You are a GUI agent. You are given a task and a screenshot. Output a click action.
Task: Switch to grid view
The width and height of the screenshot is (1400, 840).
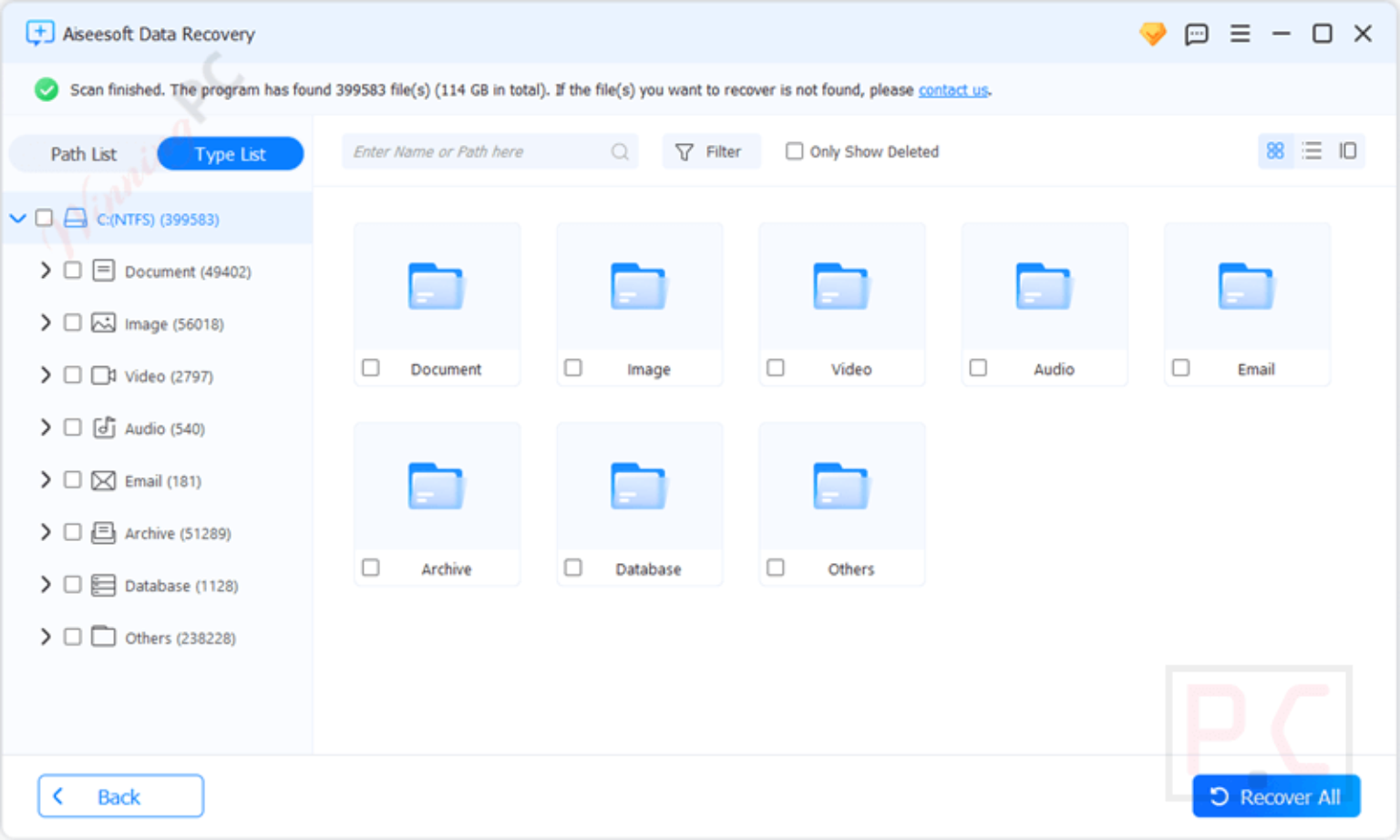point(1275,151)
